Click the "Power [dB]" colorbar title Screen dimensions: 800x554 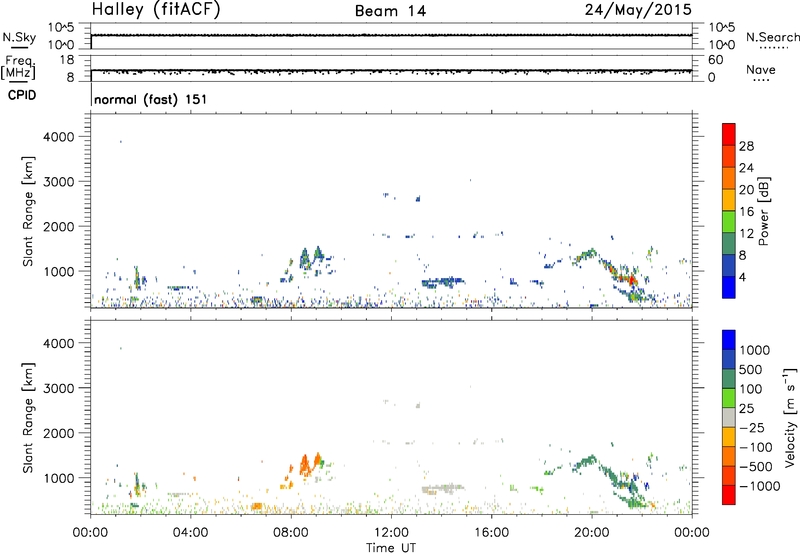click(764, 211)
